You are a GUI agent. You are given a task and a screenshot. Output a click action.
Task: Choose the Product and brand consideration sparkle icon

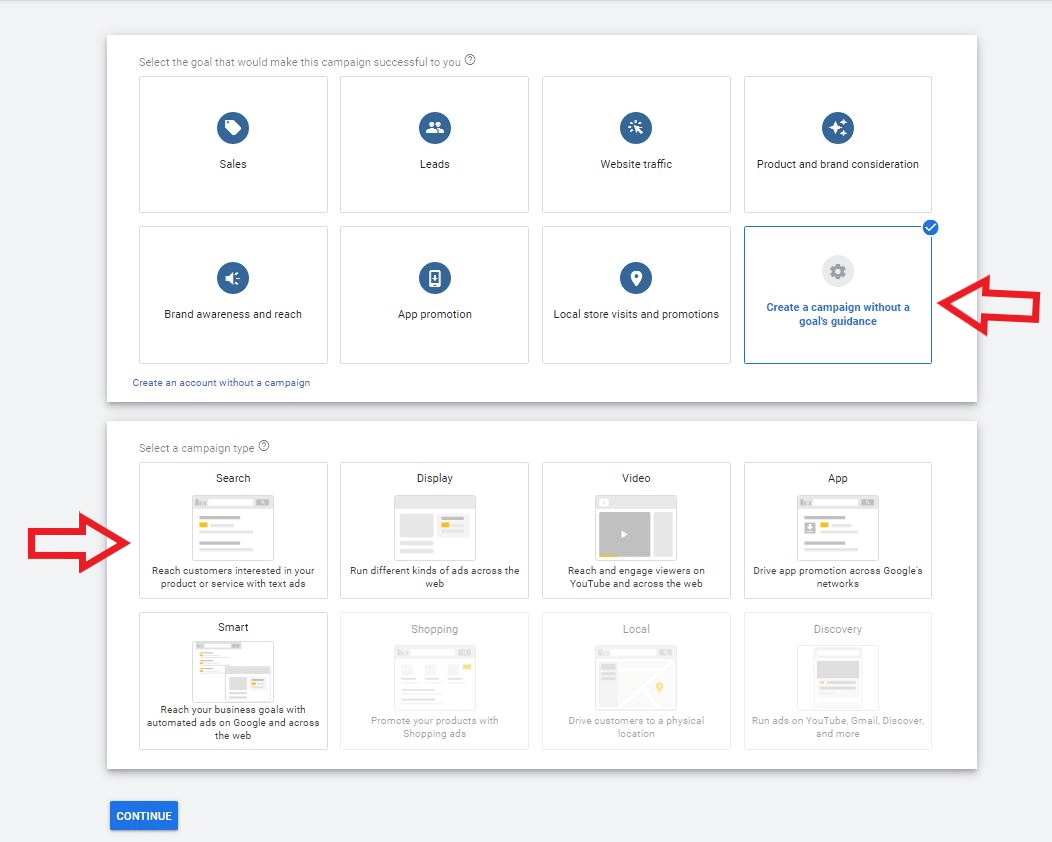[837, 128]
